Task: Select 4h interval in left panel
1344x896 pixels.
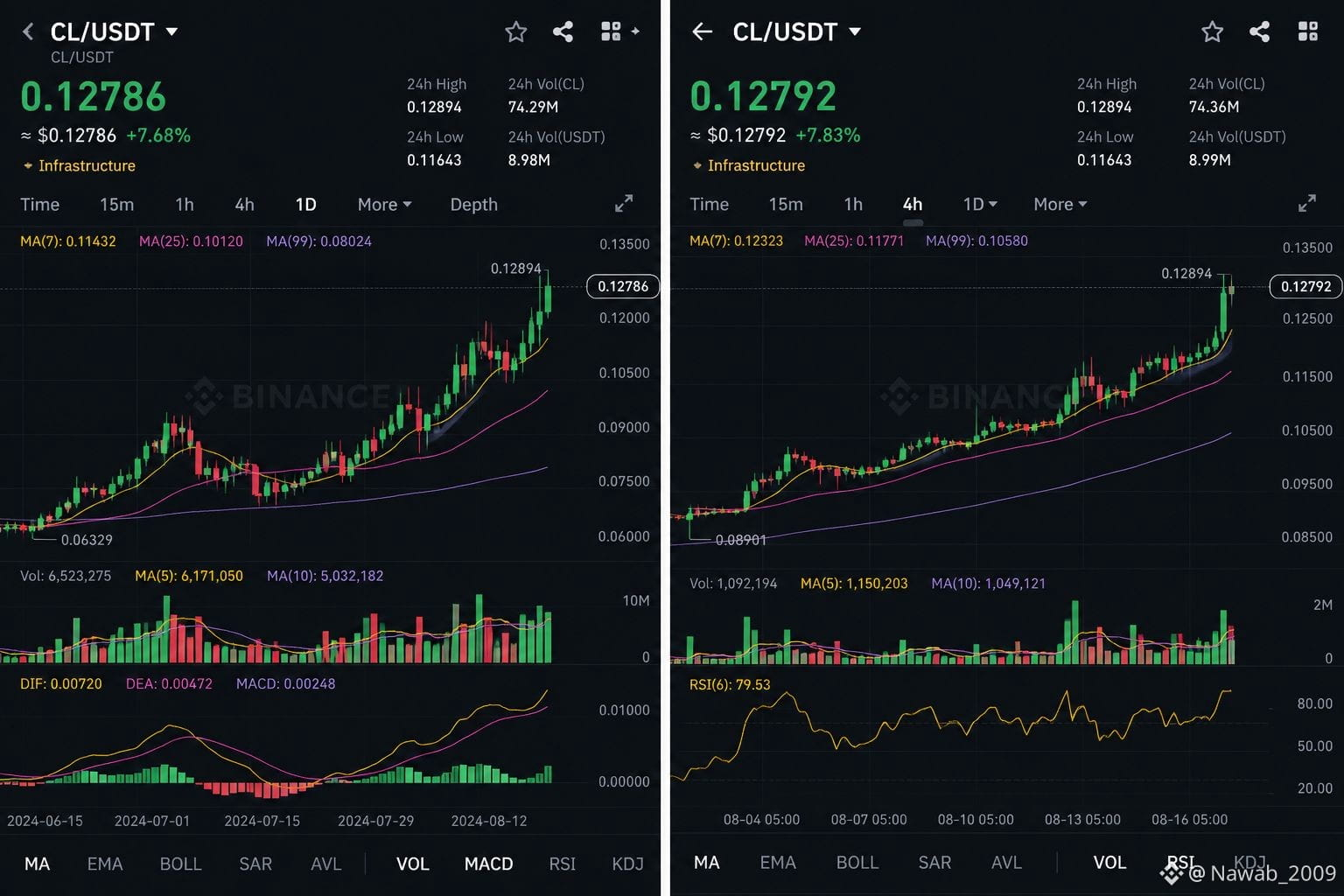Action: 245,204
